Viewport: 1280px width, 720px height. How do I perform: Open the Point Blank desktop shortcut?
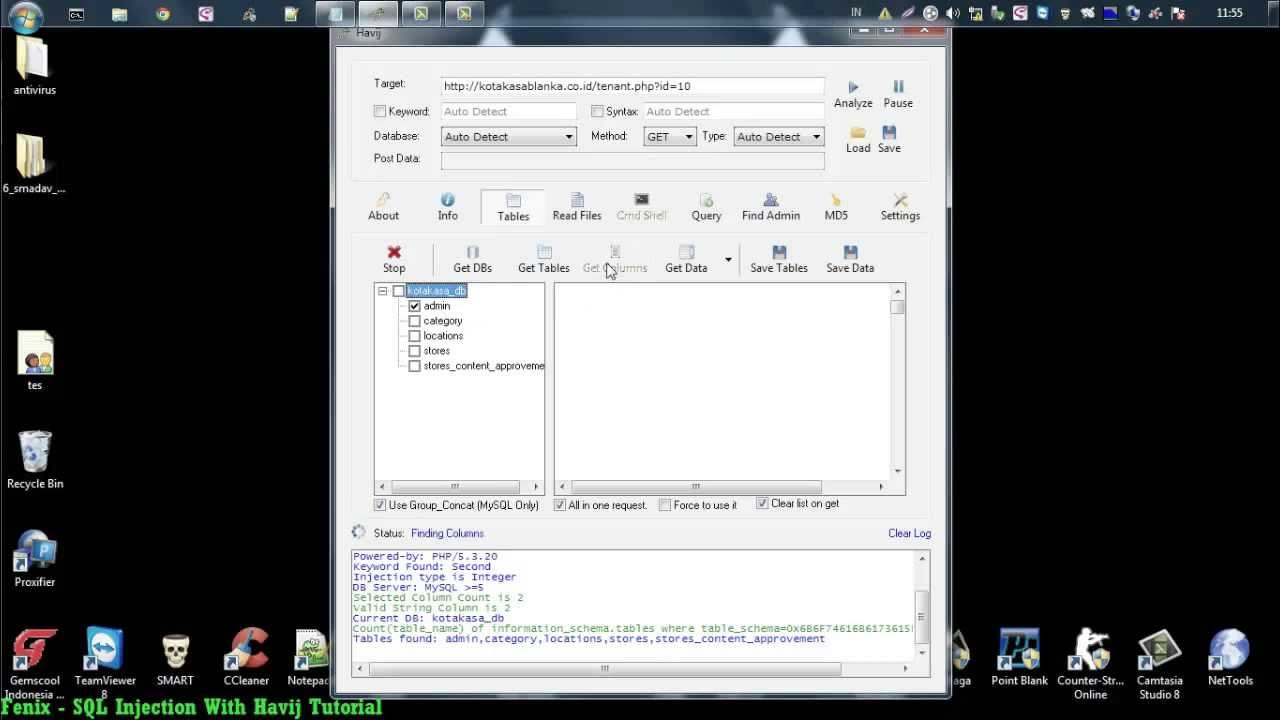tap(1019, 657)
